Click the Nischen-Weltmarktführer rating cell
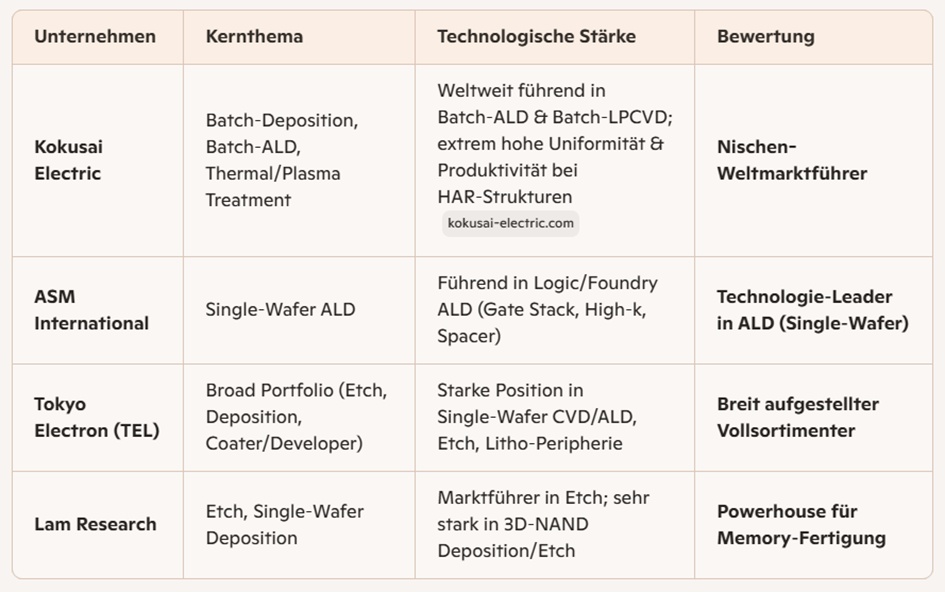The width and height of the screenshot is (945, 592). coord(791,160)
